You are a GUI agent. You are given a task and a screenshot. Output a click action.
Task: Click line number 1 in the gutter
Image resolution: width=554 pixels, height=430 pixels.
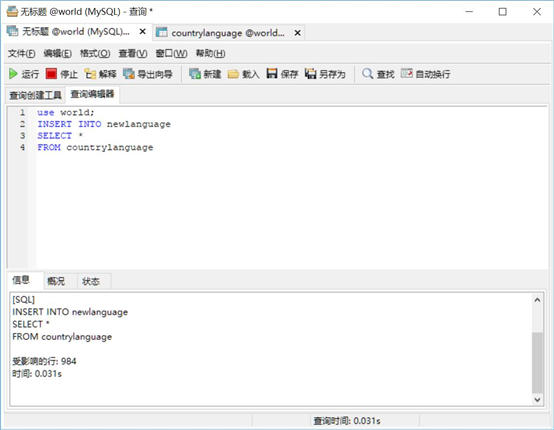(x=22, y=113)
